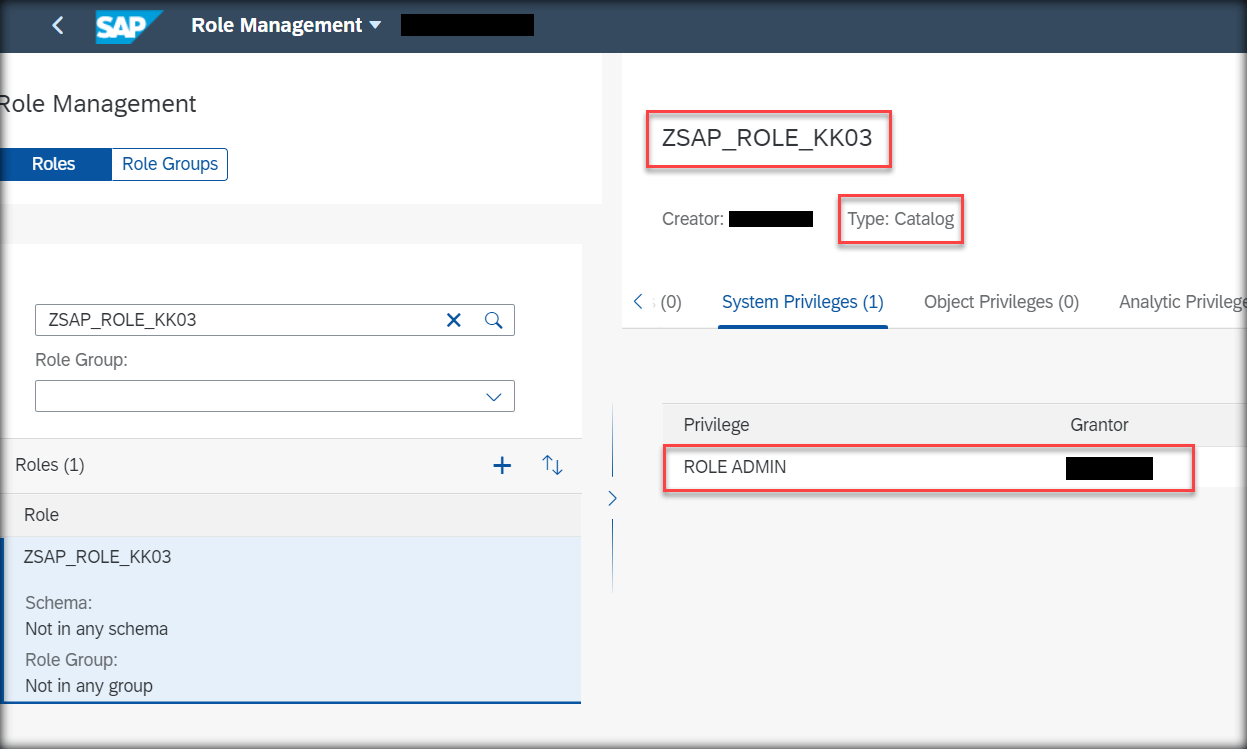Click the Privilege column header

tap(717, 425)
